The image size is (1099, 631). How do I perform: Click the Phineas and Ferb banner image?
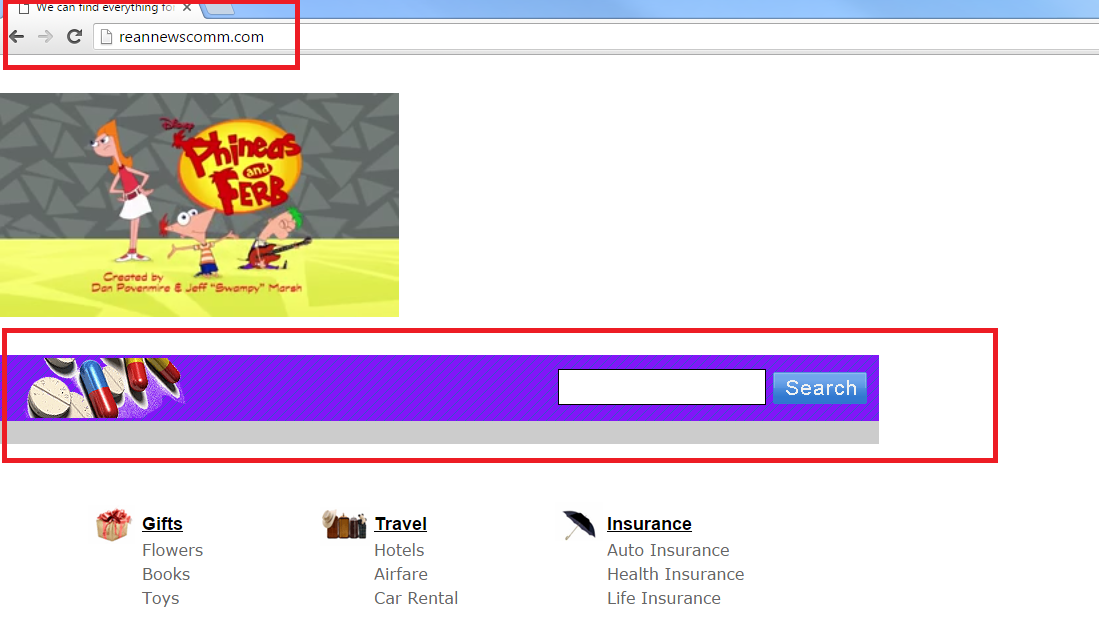coord(200,205)
